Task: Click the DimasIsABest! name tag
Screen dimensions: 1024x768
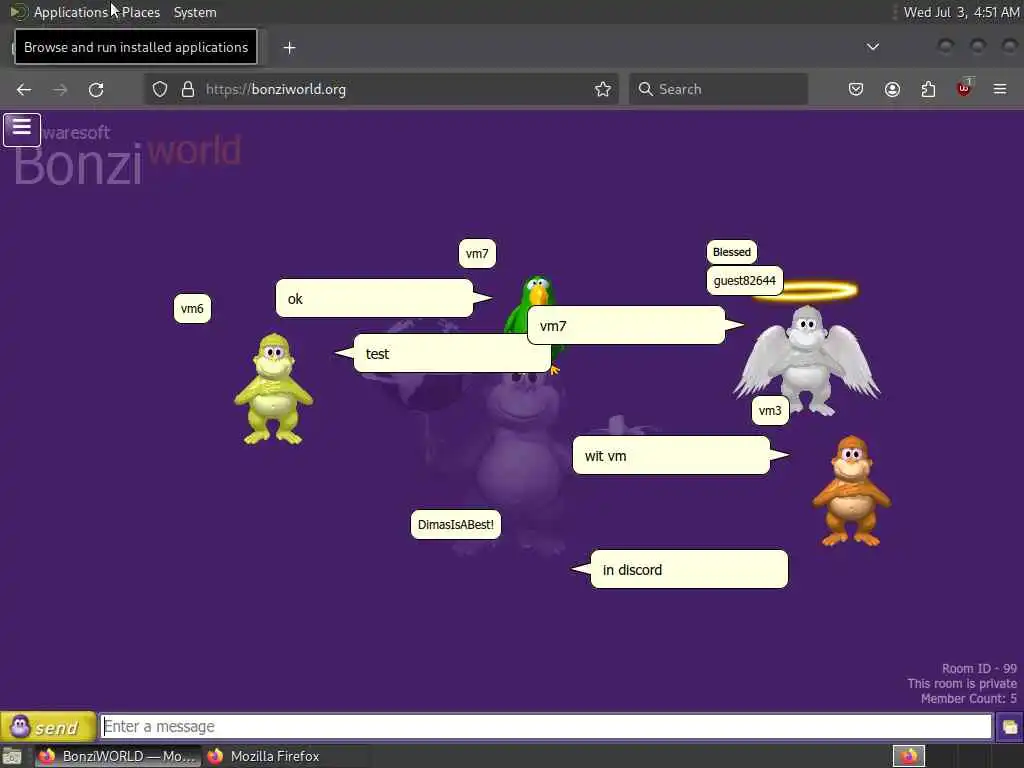Action: pos(456,524)
